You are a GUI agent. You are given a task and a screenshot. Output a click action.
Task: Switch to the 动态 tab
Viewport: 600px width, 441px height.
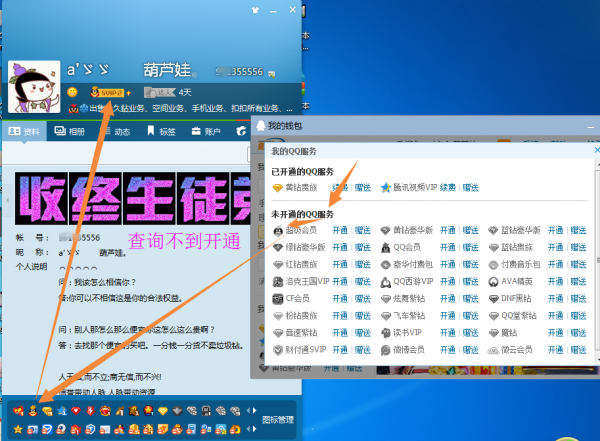pyautogui.click(x=117, y=132)
